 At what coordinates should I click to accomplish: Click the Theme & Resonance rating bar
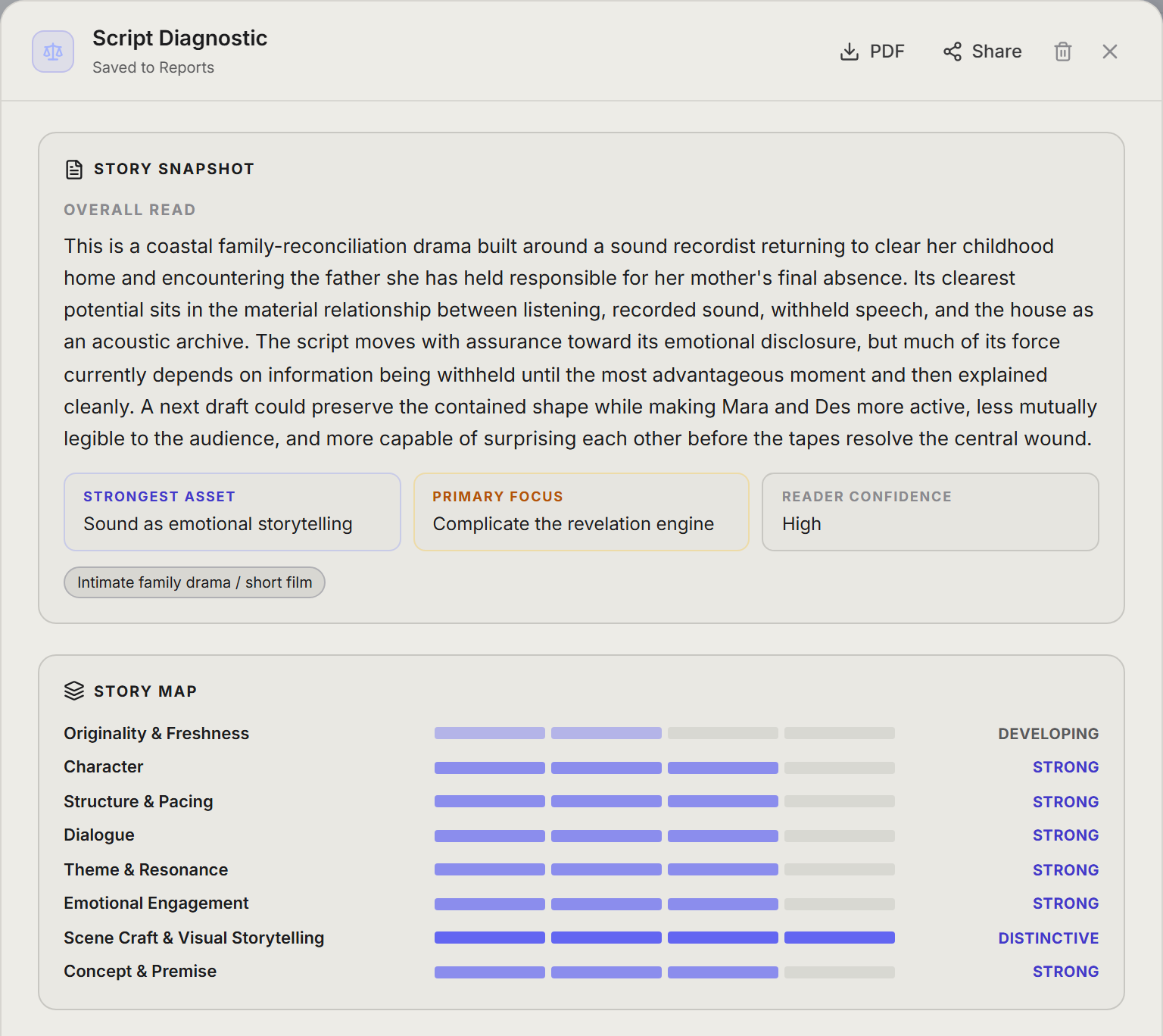point(665,869)
